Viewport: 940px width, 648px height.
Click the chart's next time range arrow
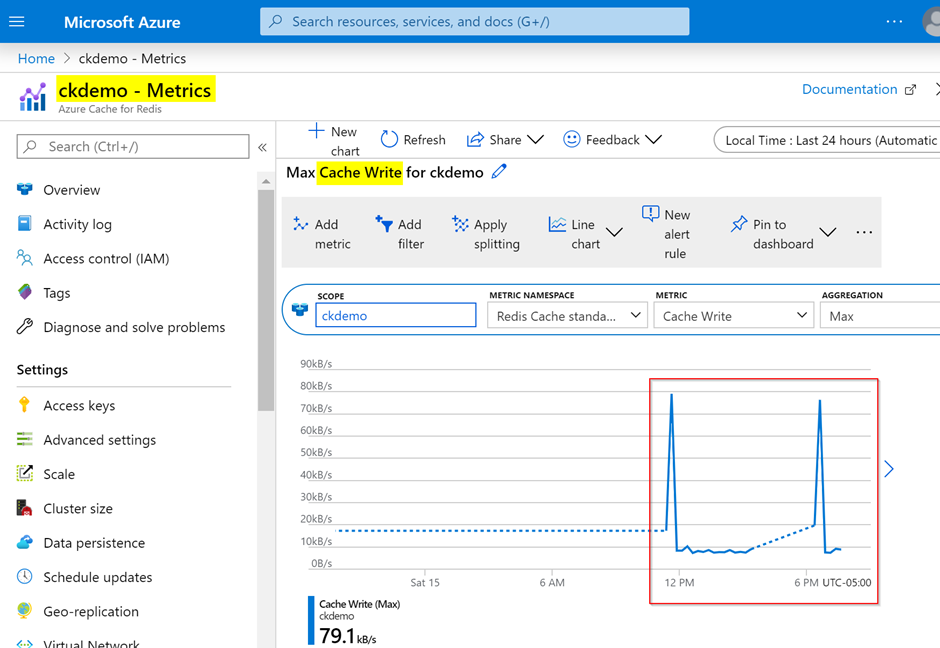coord(888,469)
